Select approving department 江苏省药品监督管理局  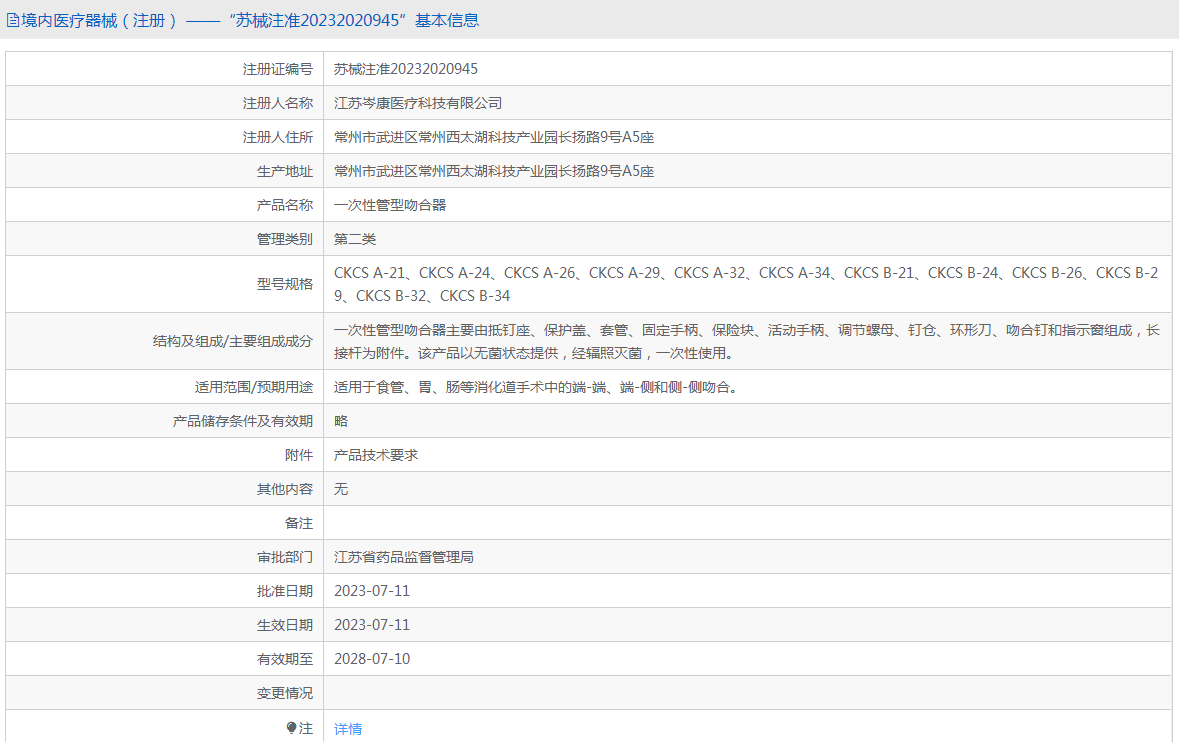click(404, 557)
